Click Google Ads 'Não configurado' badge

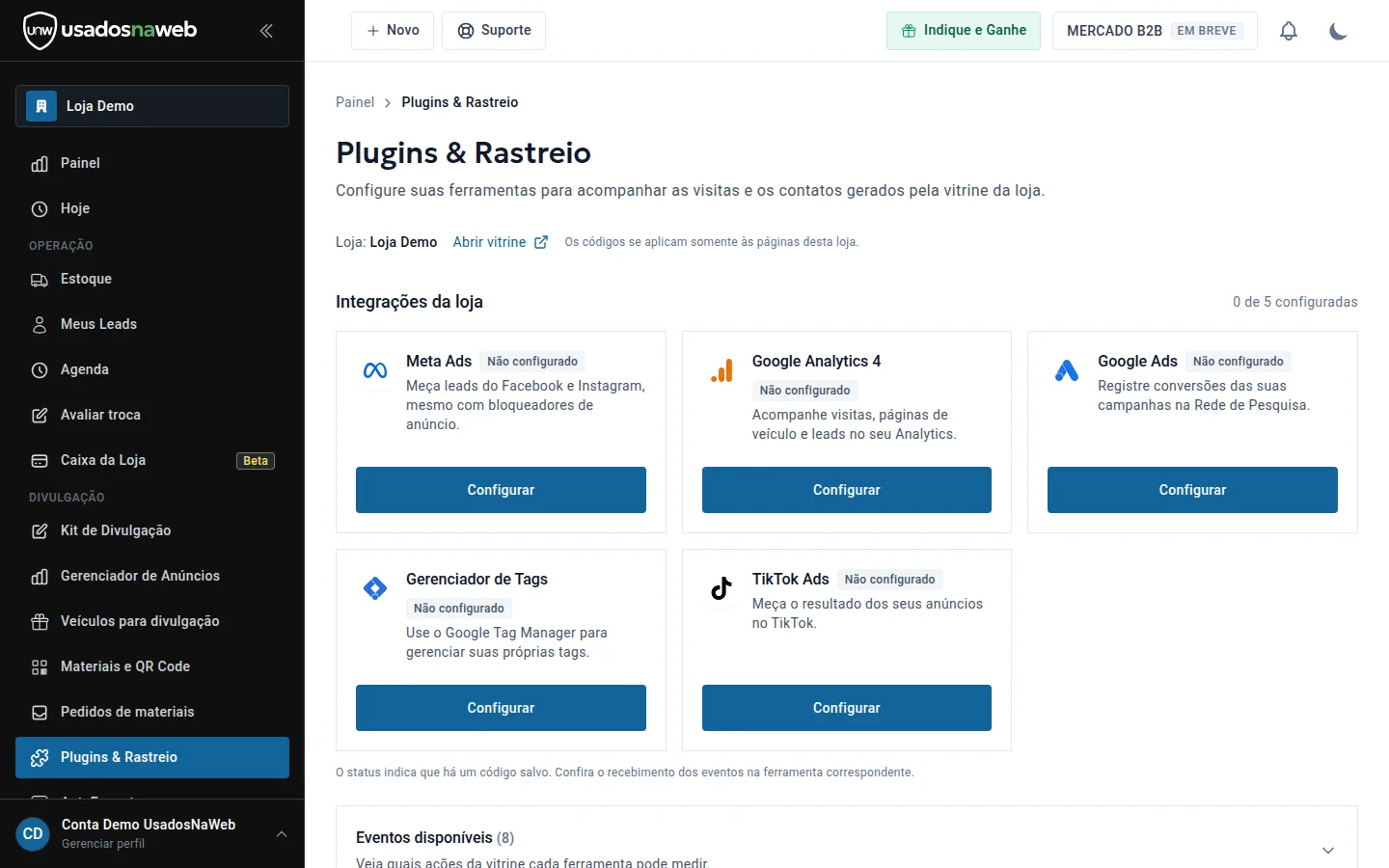coord(1239,362)
